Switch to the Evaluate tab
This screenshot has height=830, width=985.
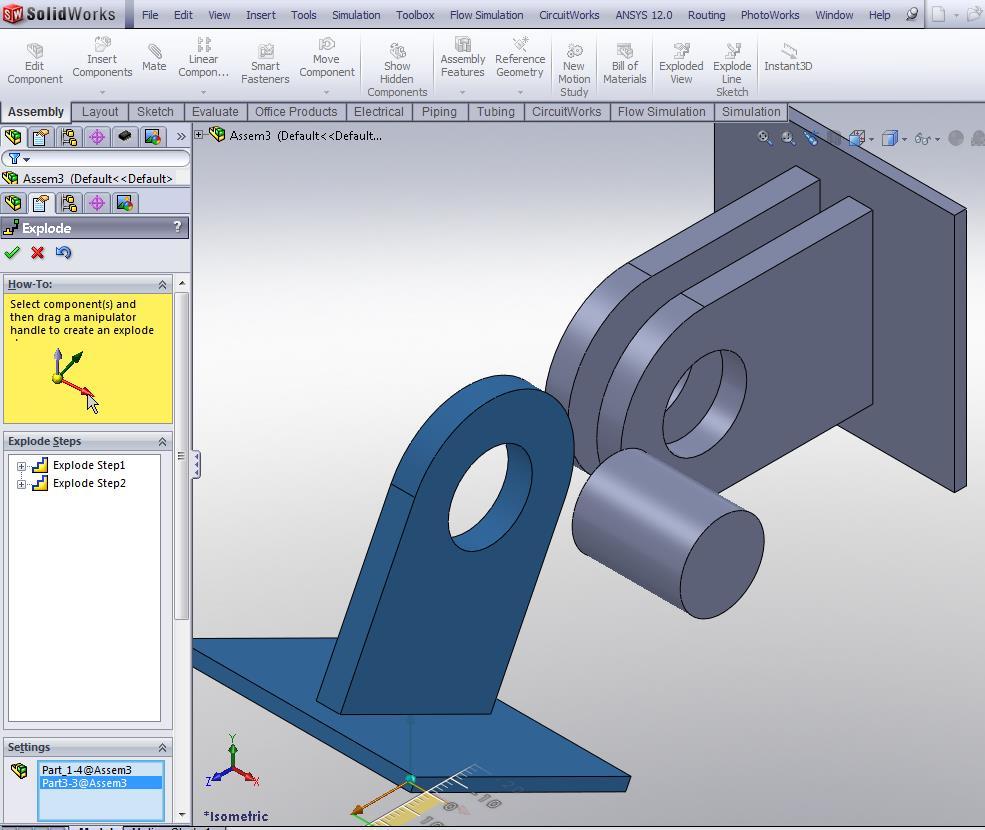point(215,112)
